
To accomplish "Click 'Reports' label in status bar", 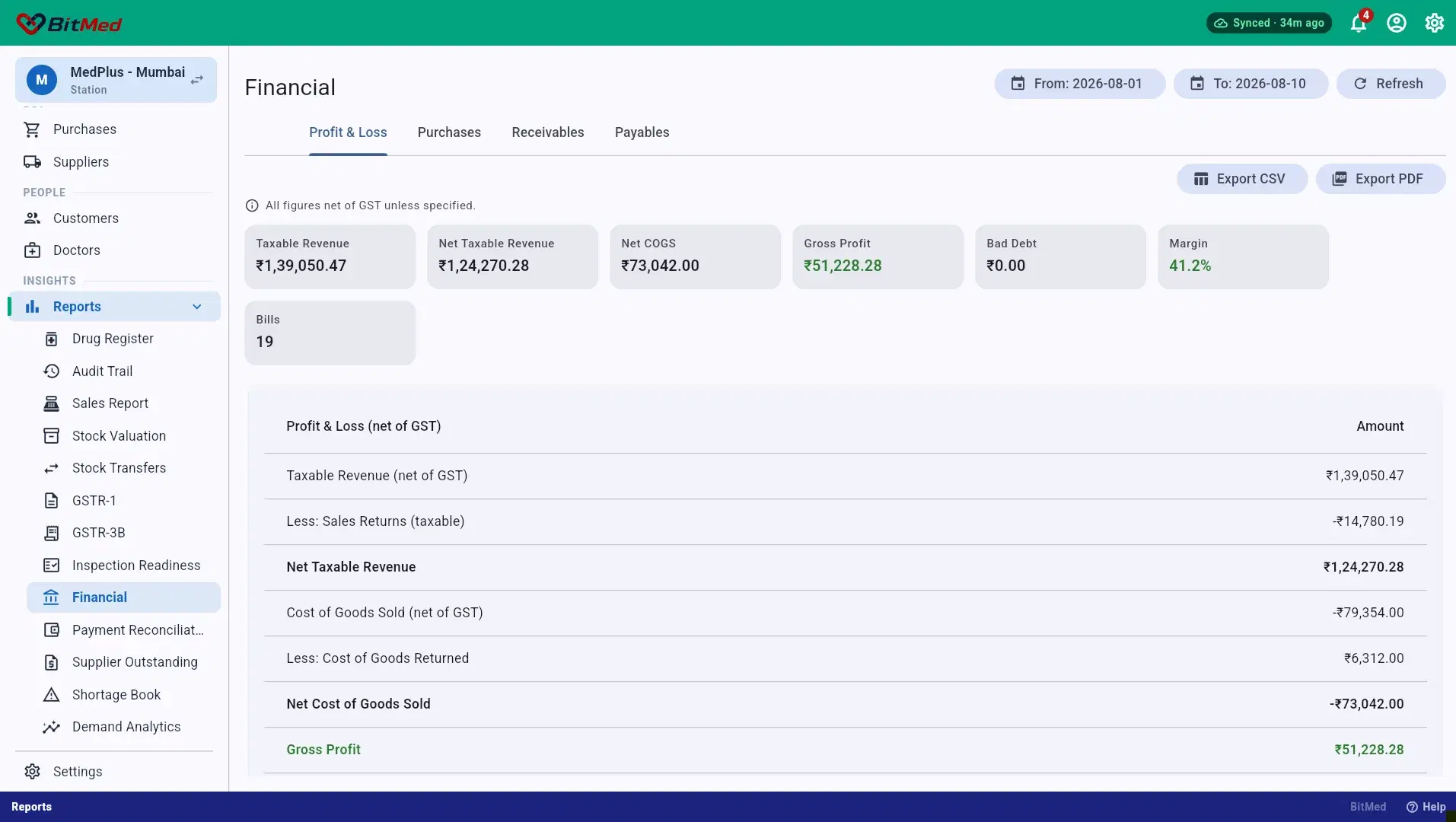I will [x=31, y=807].
